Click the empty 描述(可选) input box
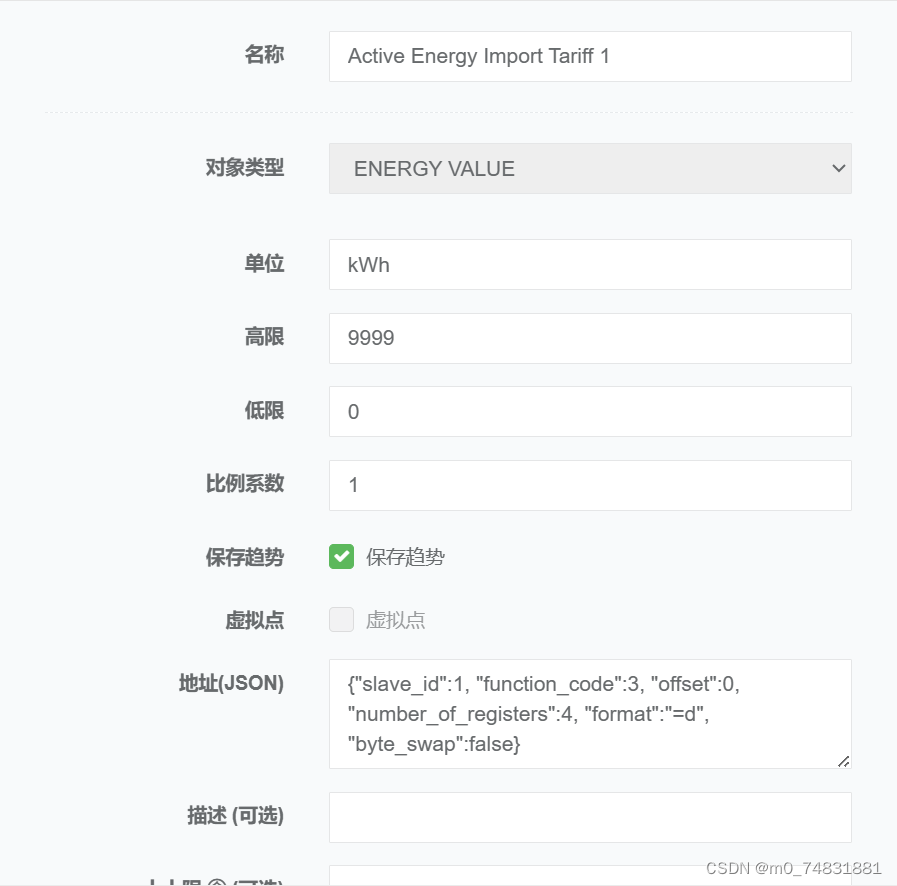 (590, 817)
